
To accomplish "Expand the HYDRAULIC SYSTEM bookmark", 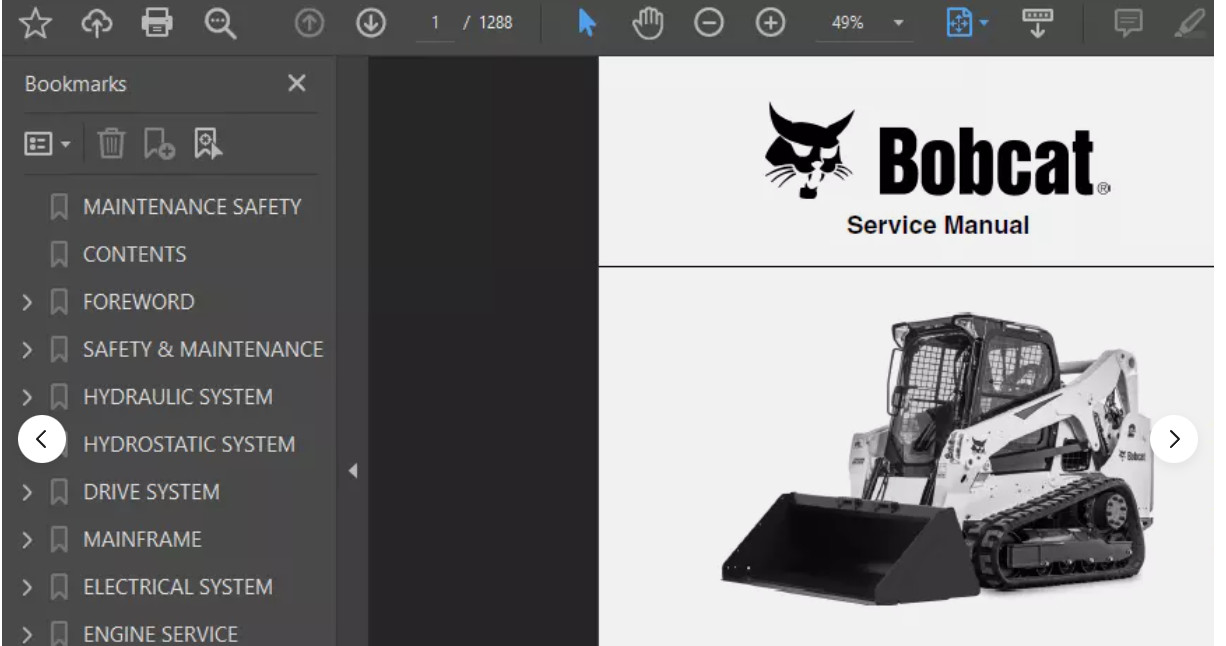I will [27, 397].
